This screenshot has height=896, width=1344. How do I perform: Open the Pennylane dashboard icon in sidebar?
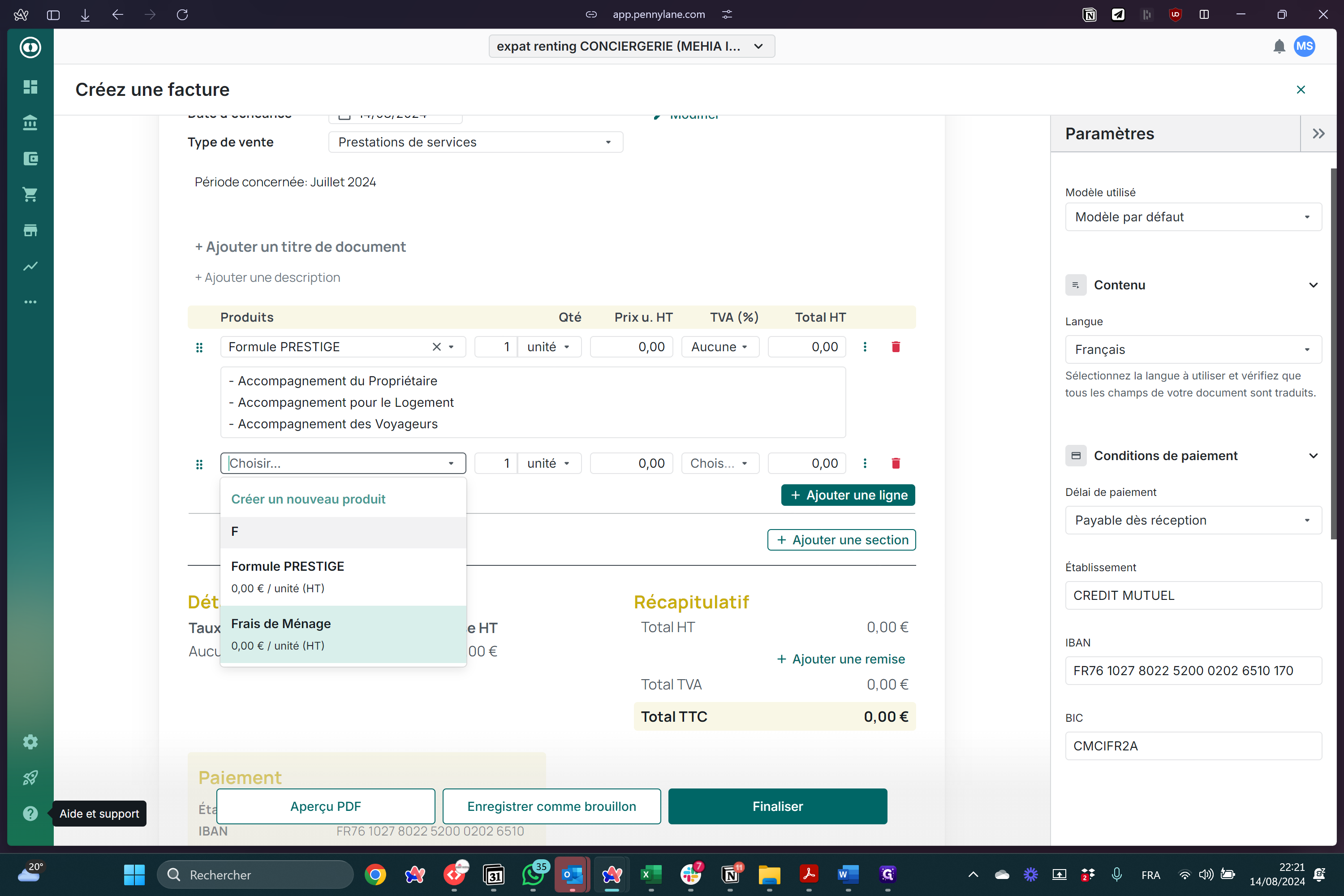pos(30,87)
